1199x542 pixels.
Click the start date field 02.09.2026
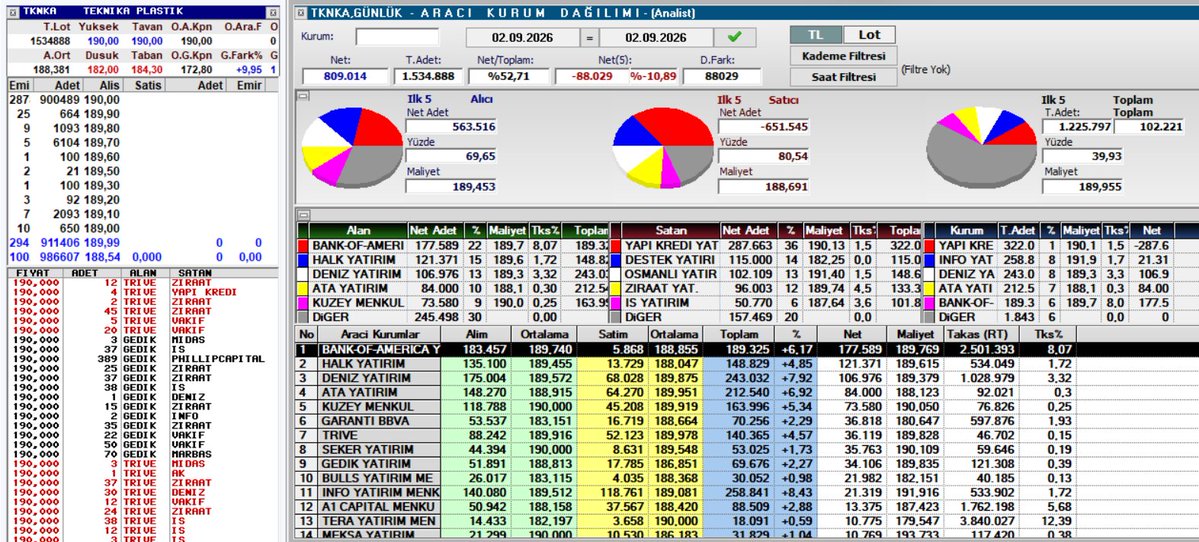pos(522,37)
